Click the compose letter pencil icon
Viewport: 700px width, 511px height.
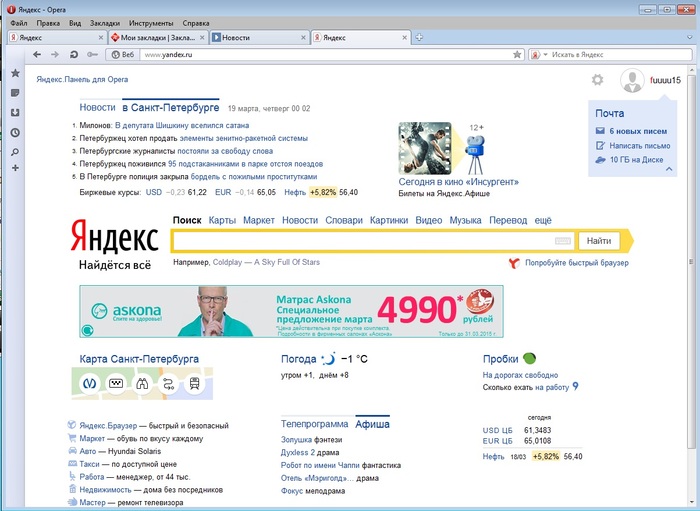(x=600, y=145)
